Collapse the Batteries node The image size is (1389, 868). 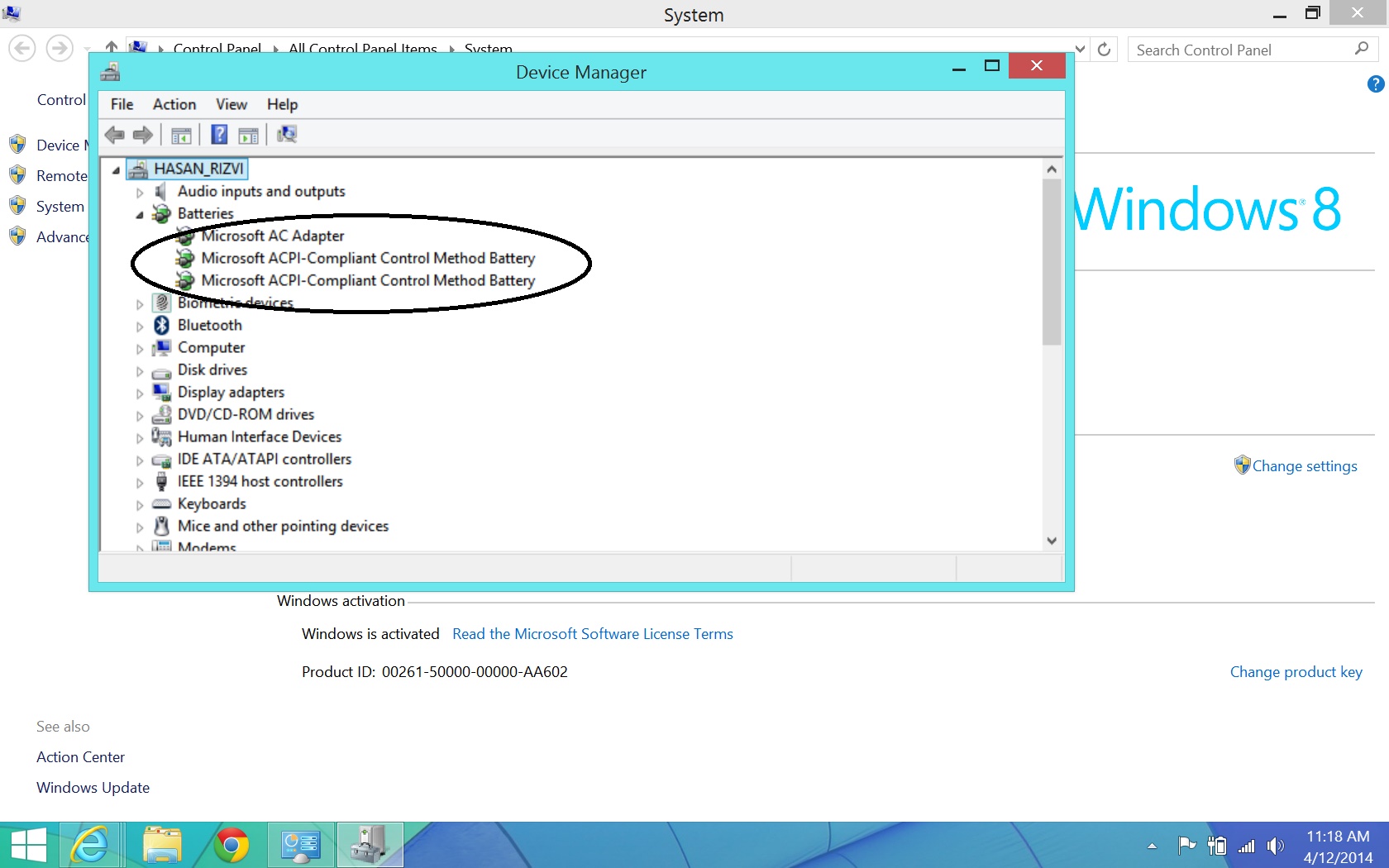click(140, 215)
